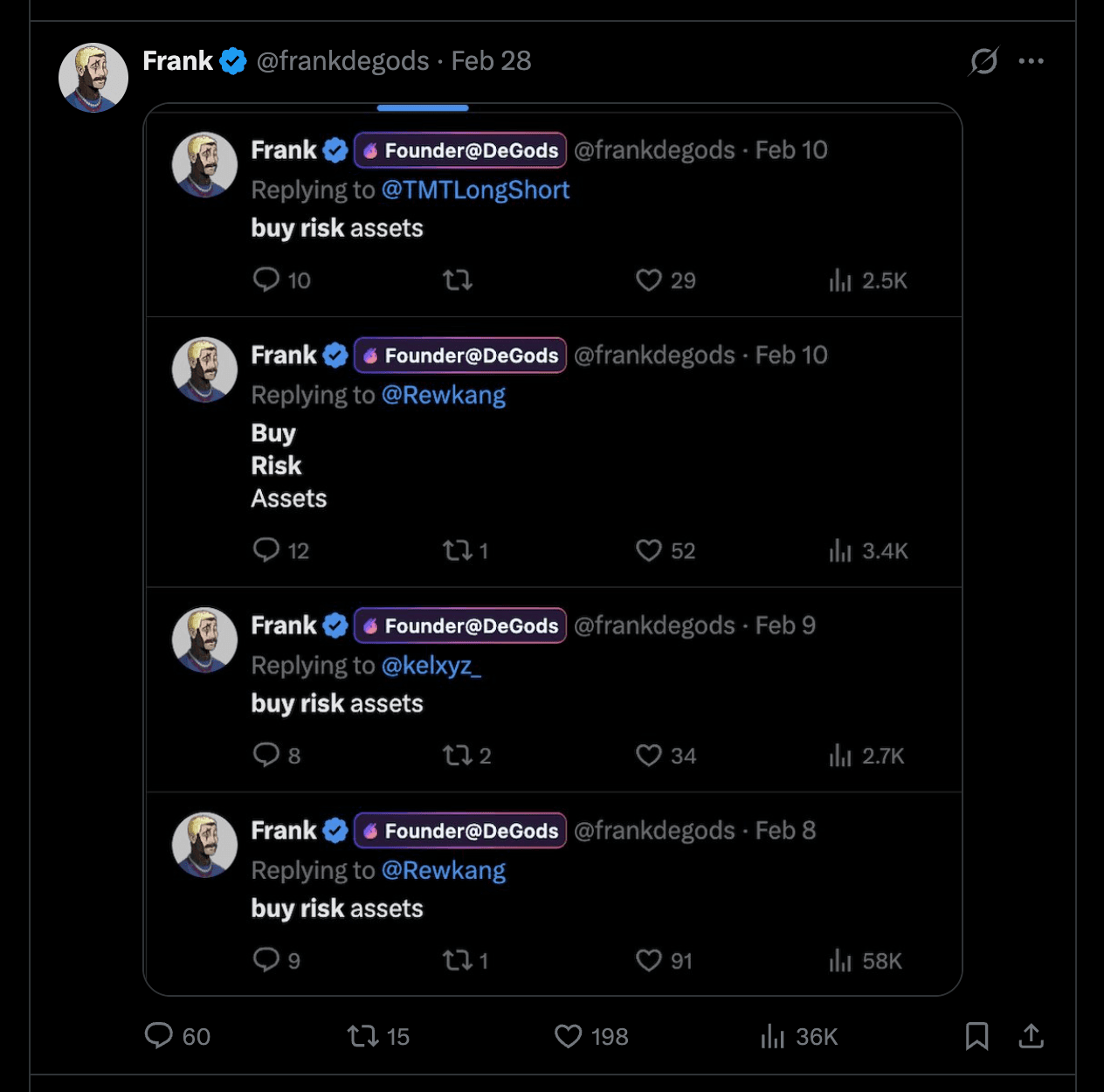The width and height of the screenshot is (1104, 1092).
Task: Expand the Founder@DeGods affiliation badge
Action: pos(459,149)
